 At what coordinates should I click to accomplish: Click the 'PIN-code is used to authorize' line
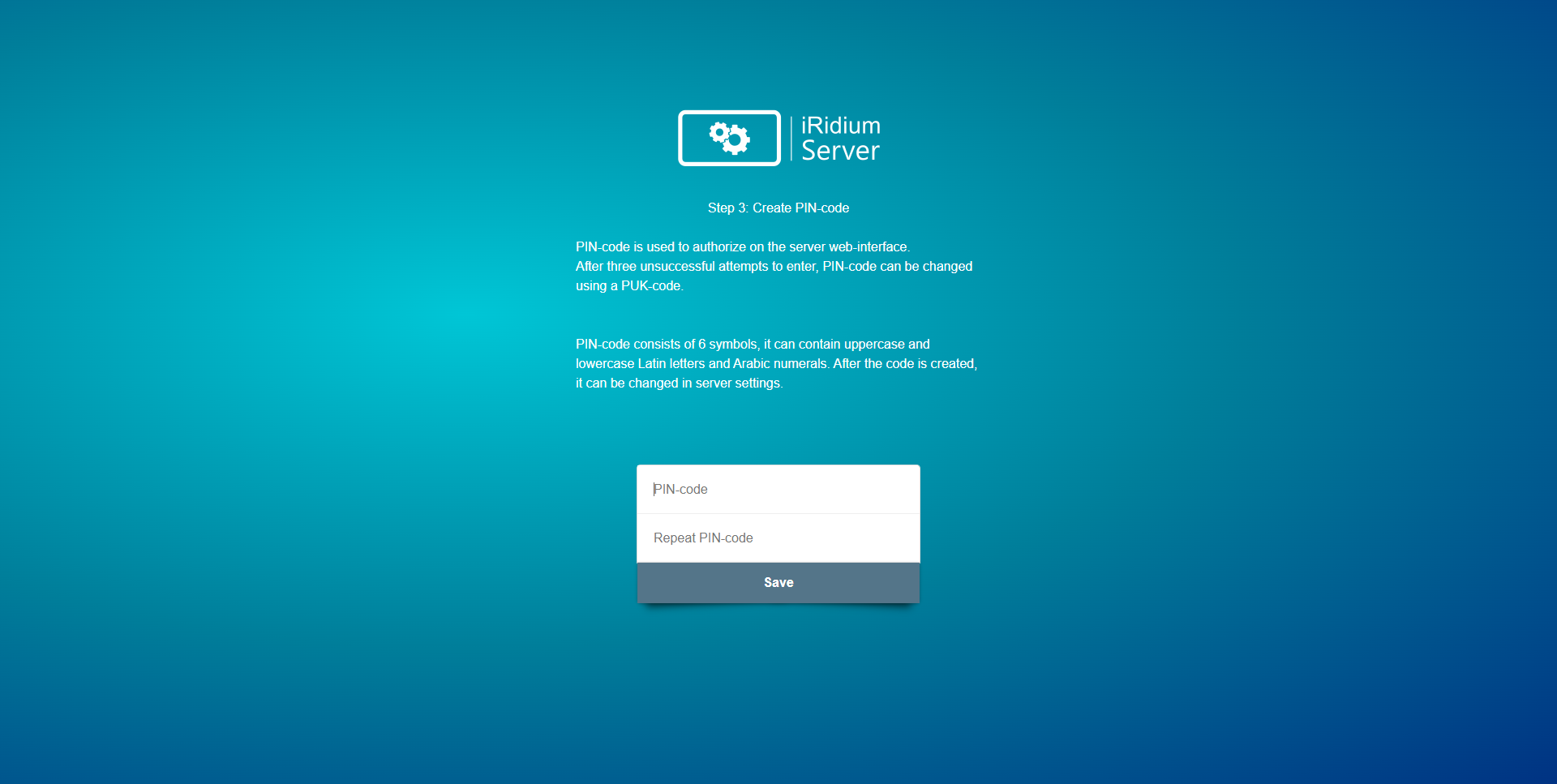point(743,246)
